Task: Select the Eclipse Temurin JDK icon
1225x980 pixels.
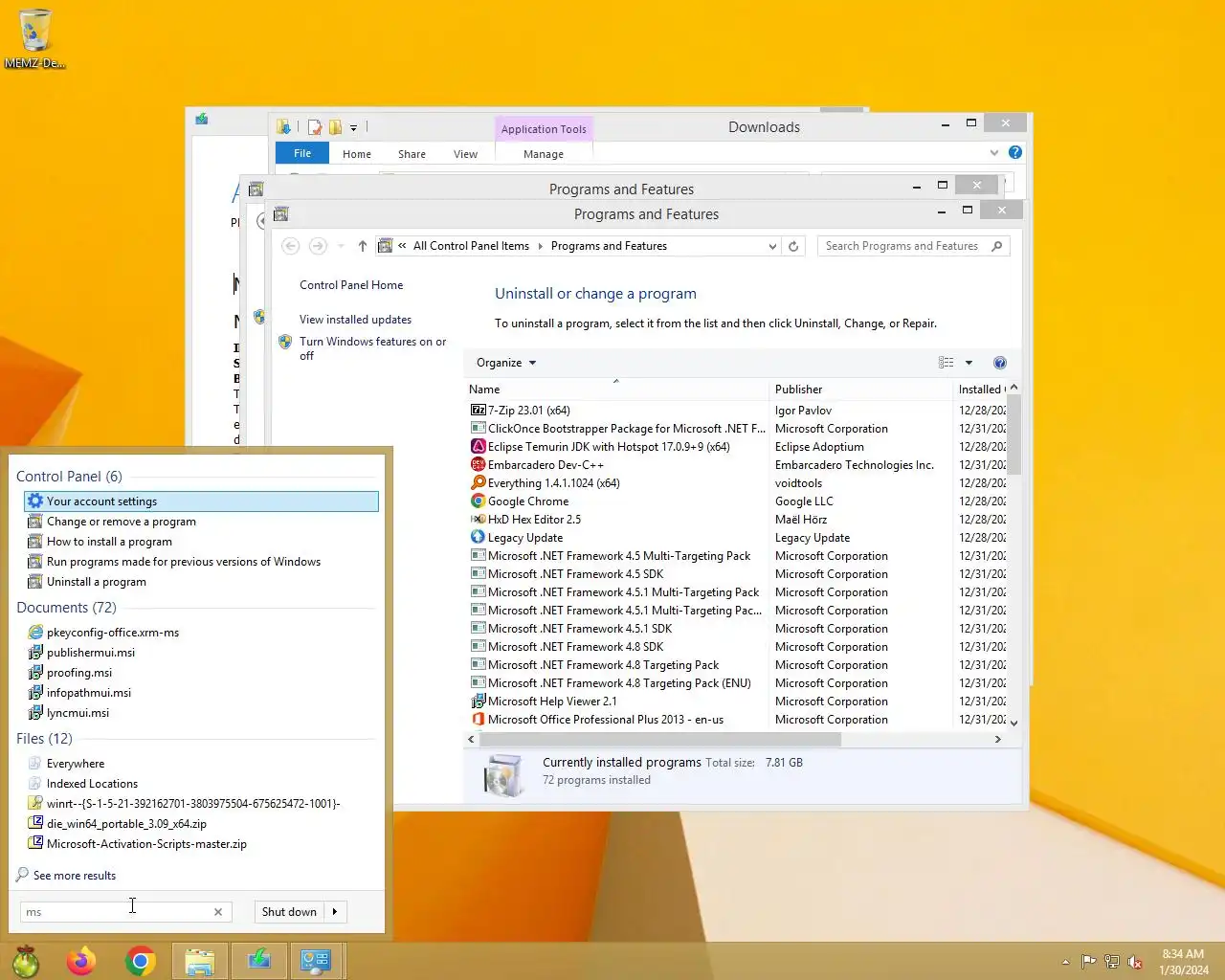Action: 479,446
